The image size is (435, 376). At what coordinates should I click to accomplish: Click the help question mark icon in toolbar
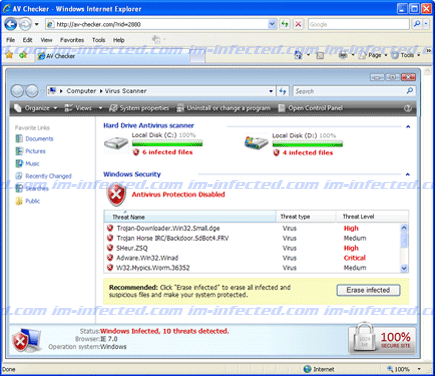tap(407, 108)
